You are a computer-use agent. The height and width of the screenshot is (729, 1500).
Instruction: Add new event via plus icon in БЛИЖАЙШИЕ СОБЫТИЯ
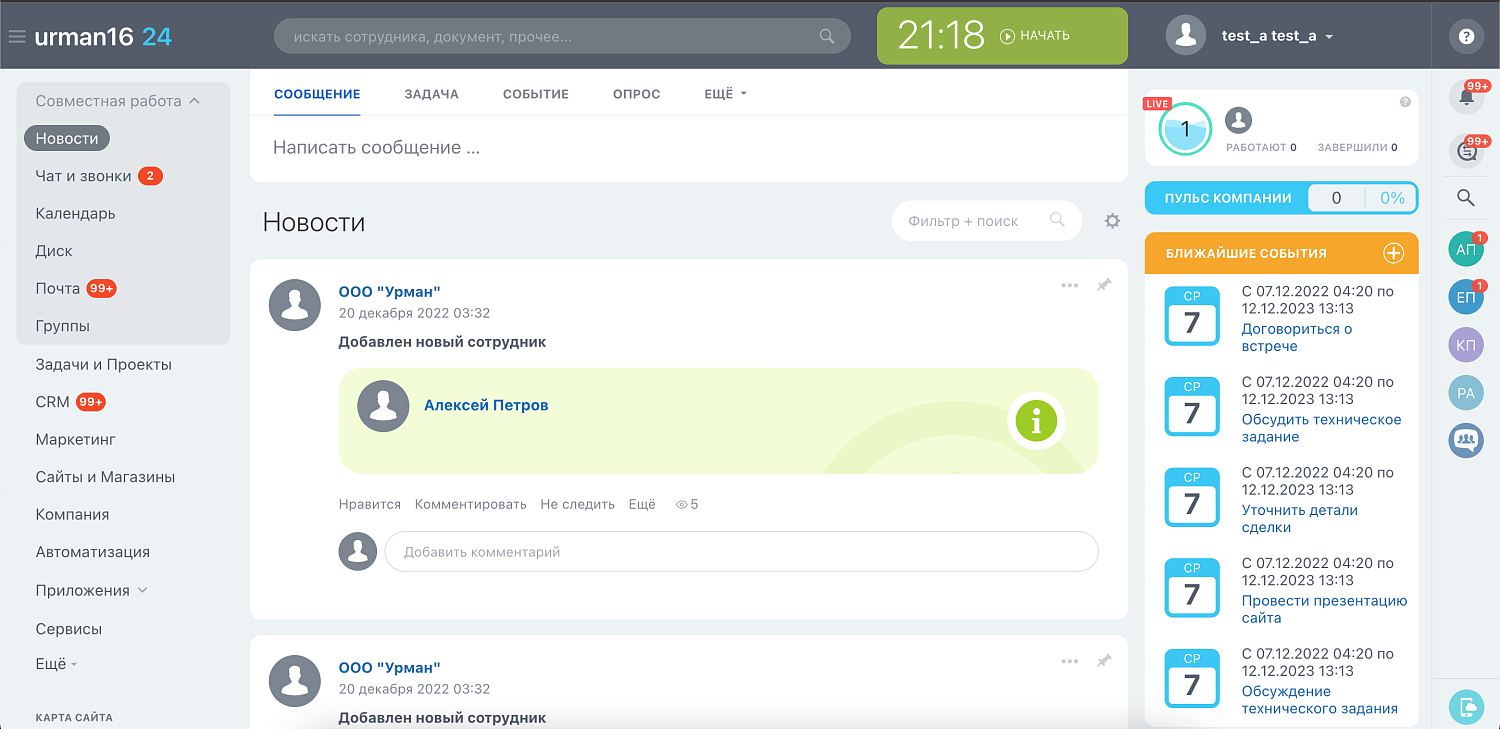(x=1393, y=253)
